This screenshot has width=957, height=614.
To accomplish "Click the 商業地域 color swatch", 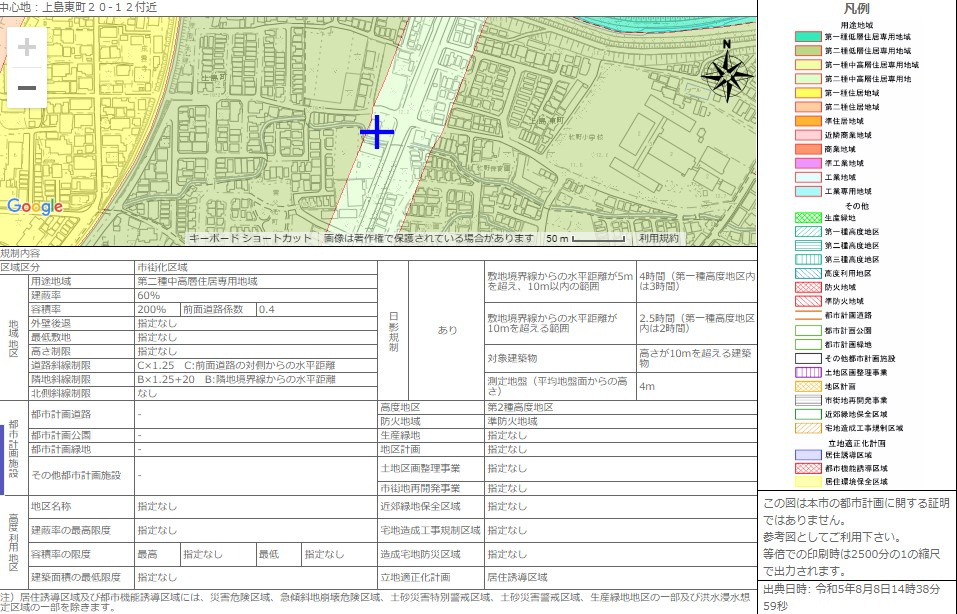I will coord(808,148).
